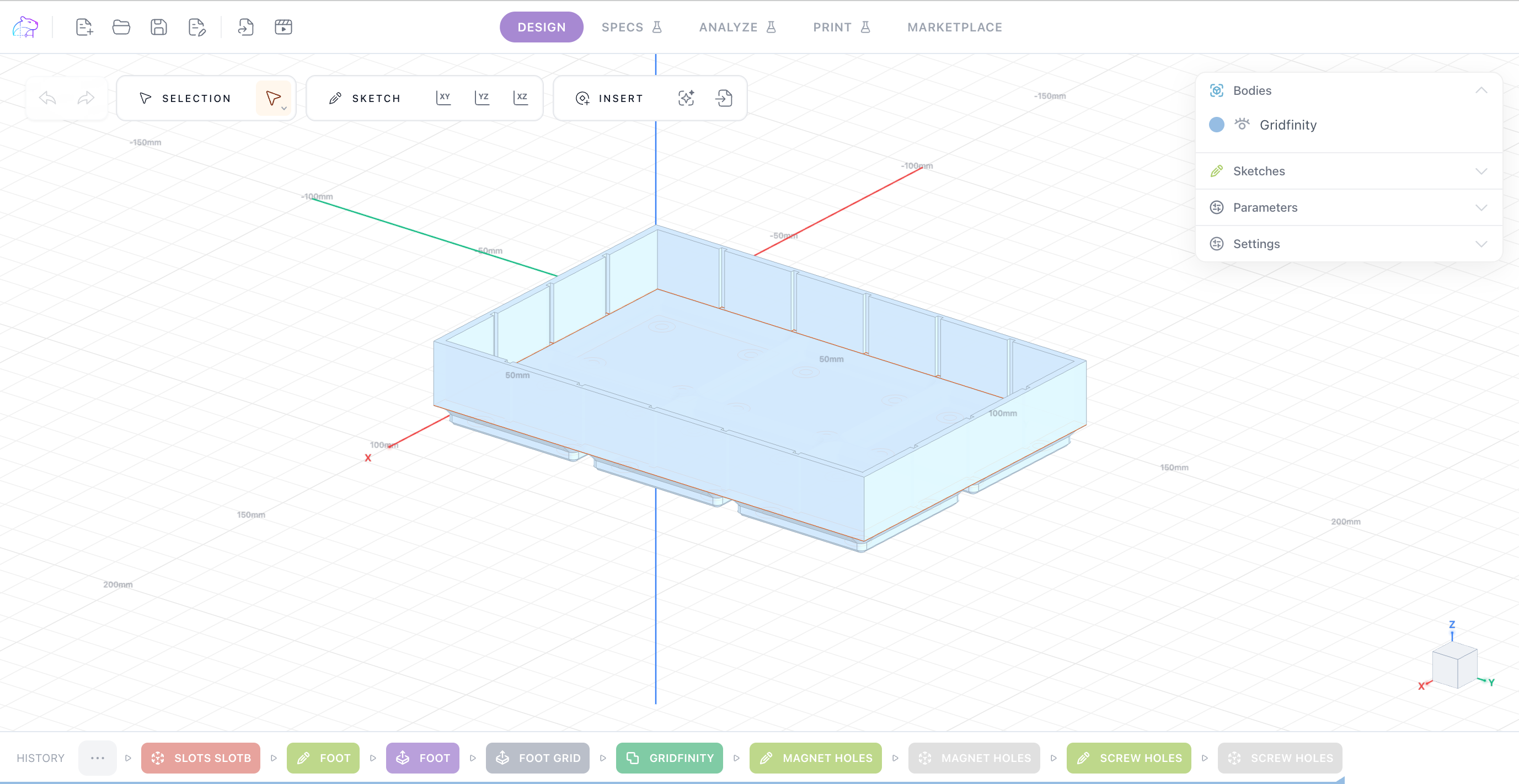
Task: Select purple Foot extrude history step
Action: (x=423, y=758)
